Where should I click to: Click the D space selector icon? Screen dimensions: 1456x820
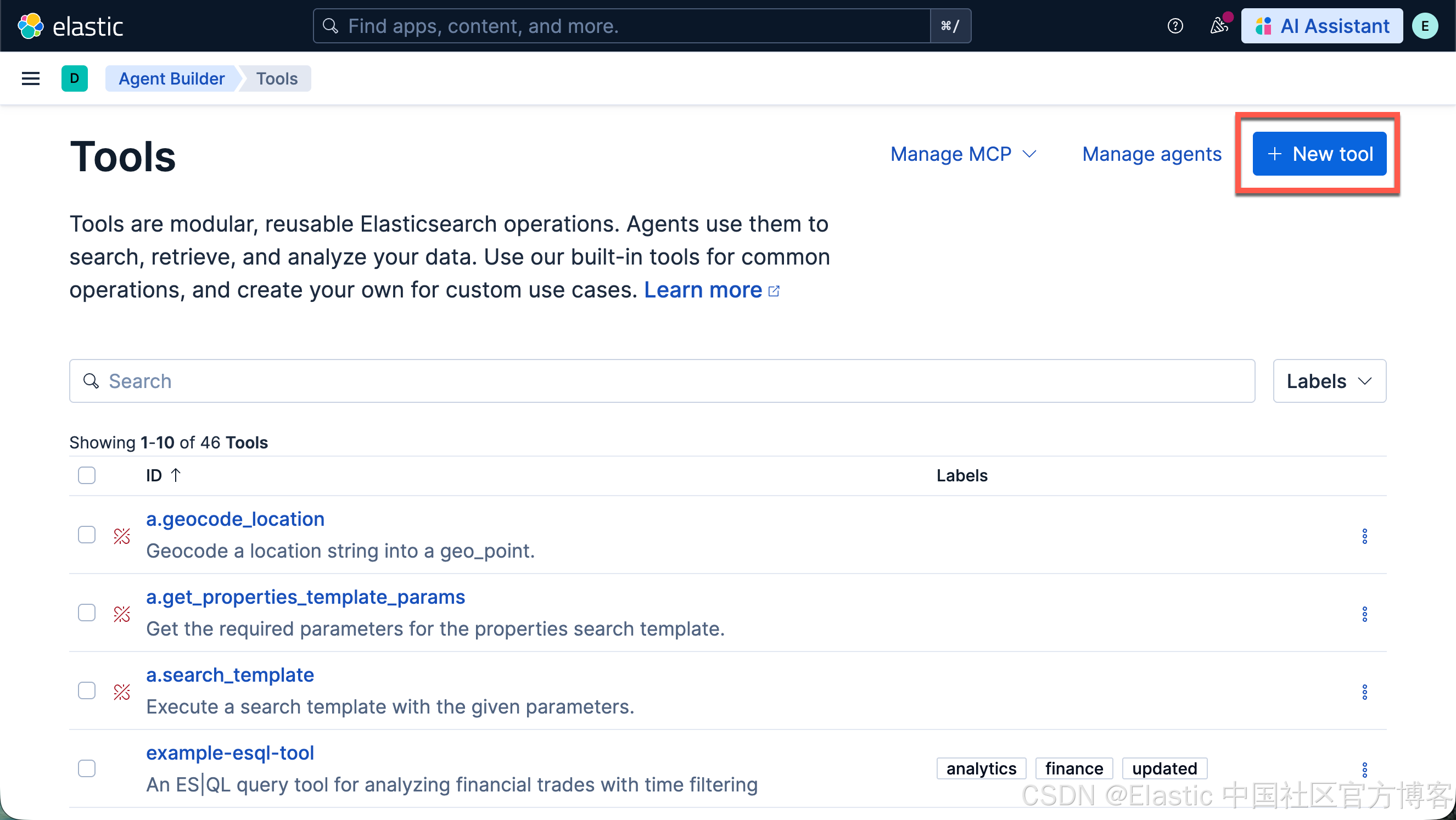pyautogui.click(x=74, y=78)
